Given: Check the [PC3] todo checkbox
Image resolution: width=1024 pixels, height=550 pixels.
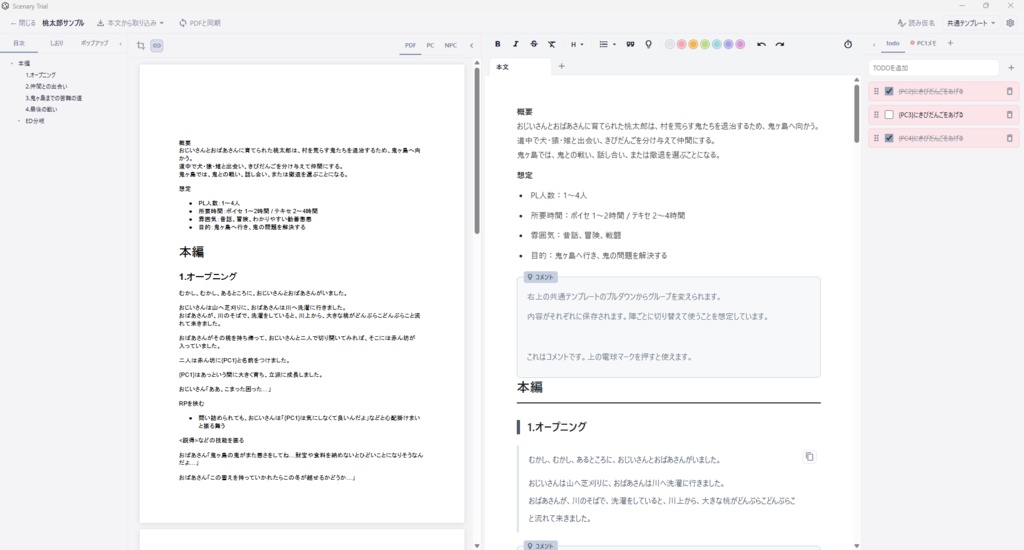Looking at the screenshot, I should tap(889, 115).
